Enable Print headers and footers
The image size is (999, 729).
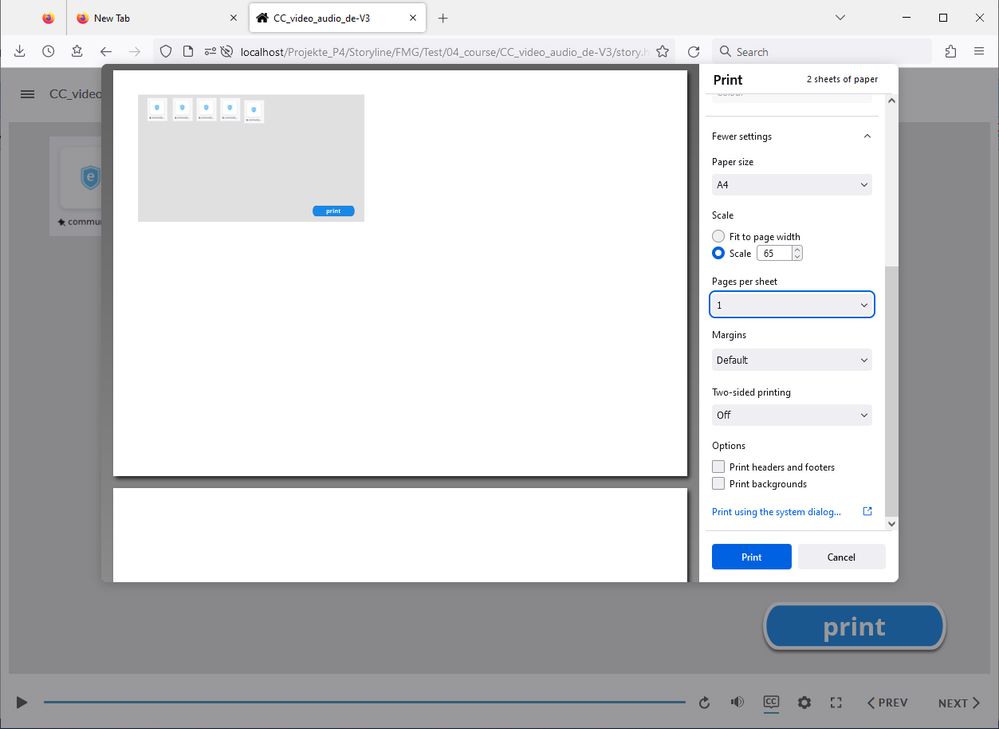[718, 467]
